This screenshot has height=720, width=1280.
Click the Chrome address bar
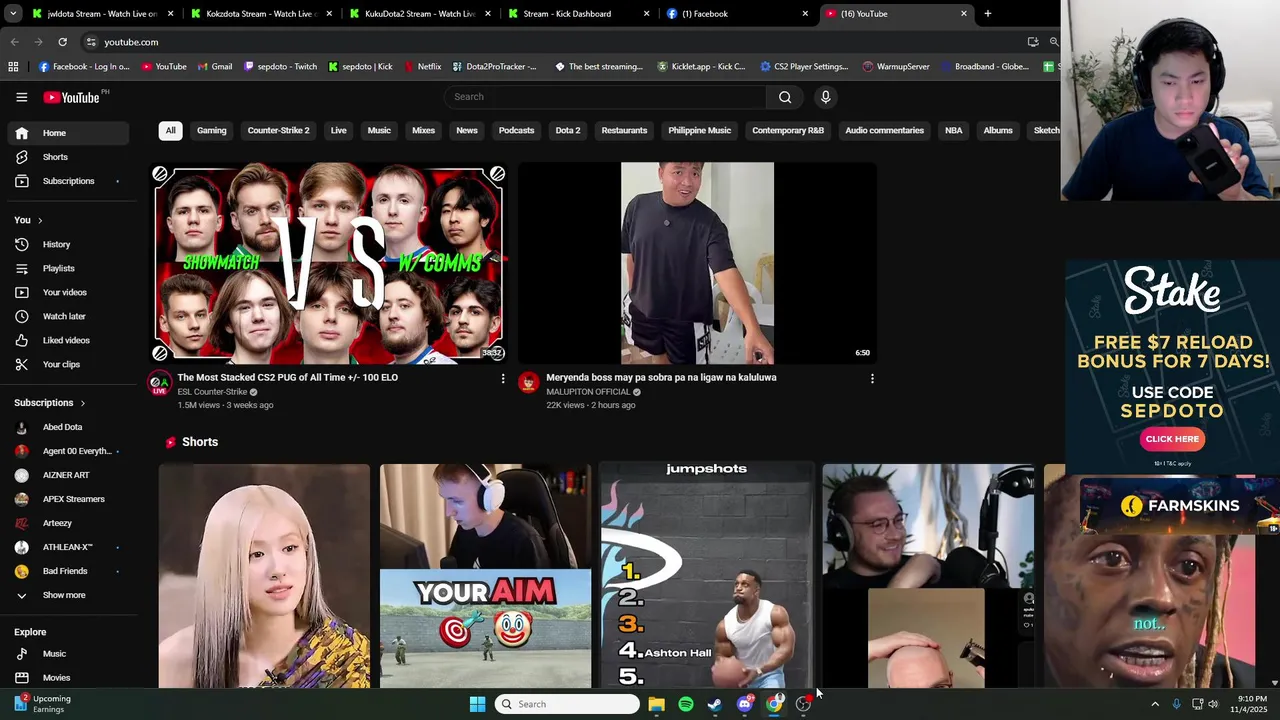(x=560, y=42)
